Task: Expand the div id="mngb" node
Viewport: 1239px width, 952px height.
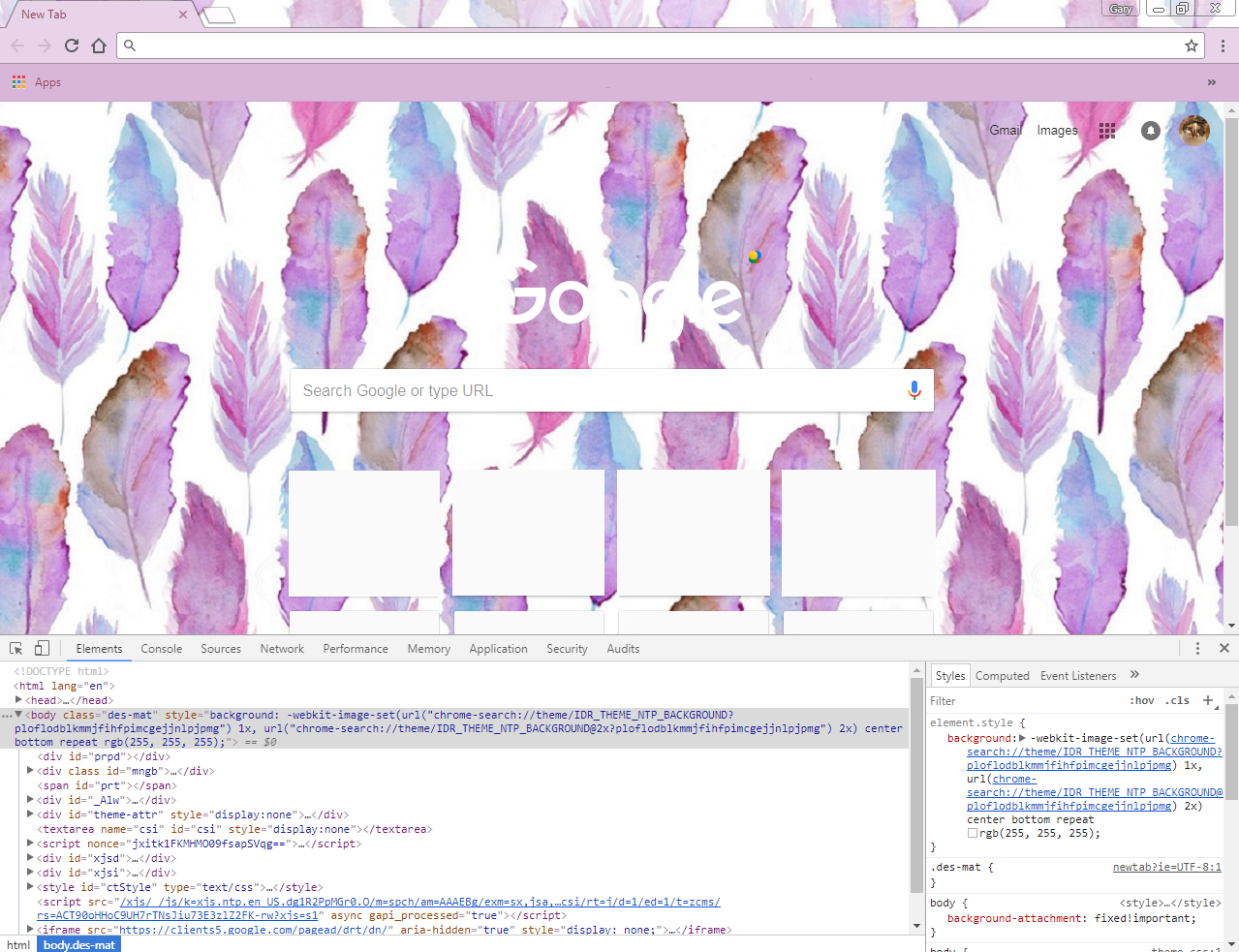Action: 30,771
